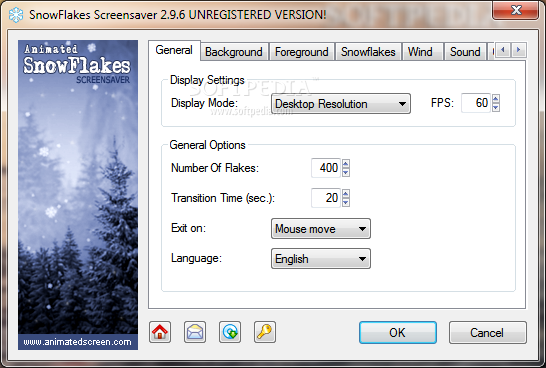Decrease FPS with the down arrow
Screen dimensions: 546x368
pyautogui.click(x=496, y=108)
